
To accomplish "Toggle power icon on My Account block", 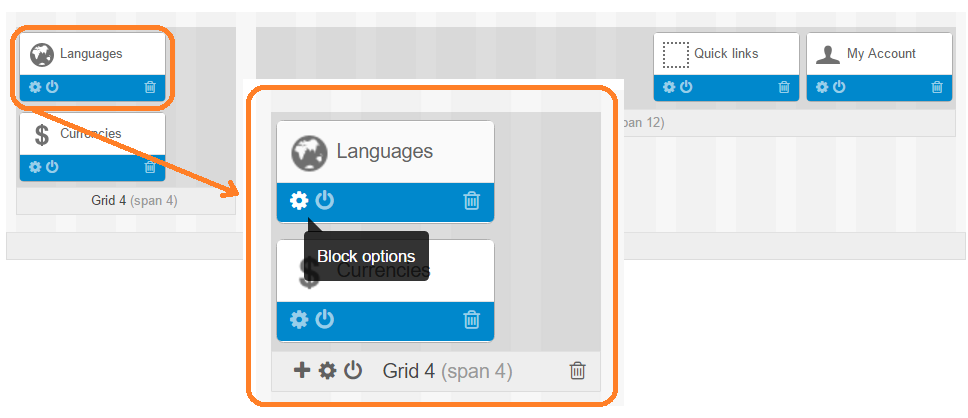I will [x=839, y=87].
